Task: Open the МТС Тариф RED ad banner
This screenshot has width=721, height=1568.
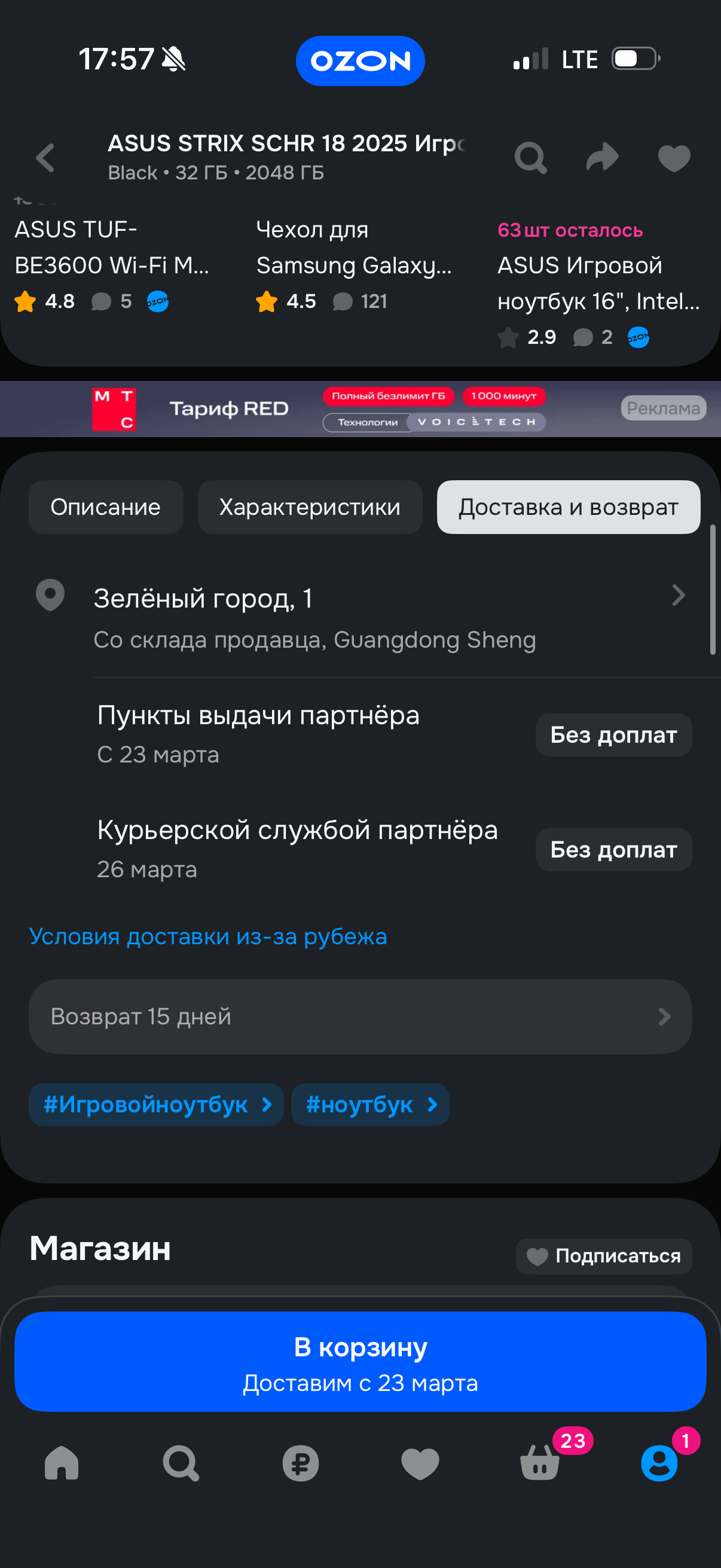Action: point(360,408)
